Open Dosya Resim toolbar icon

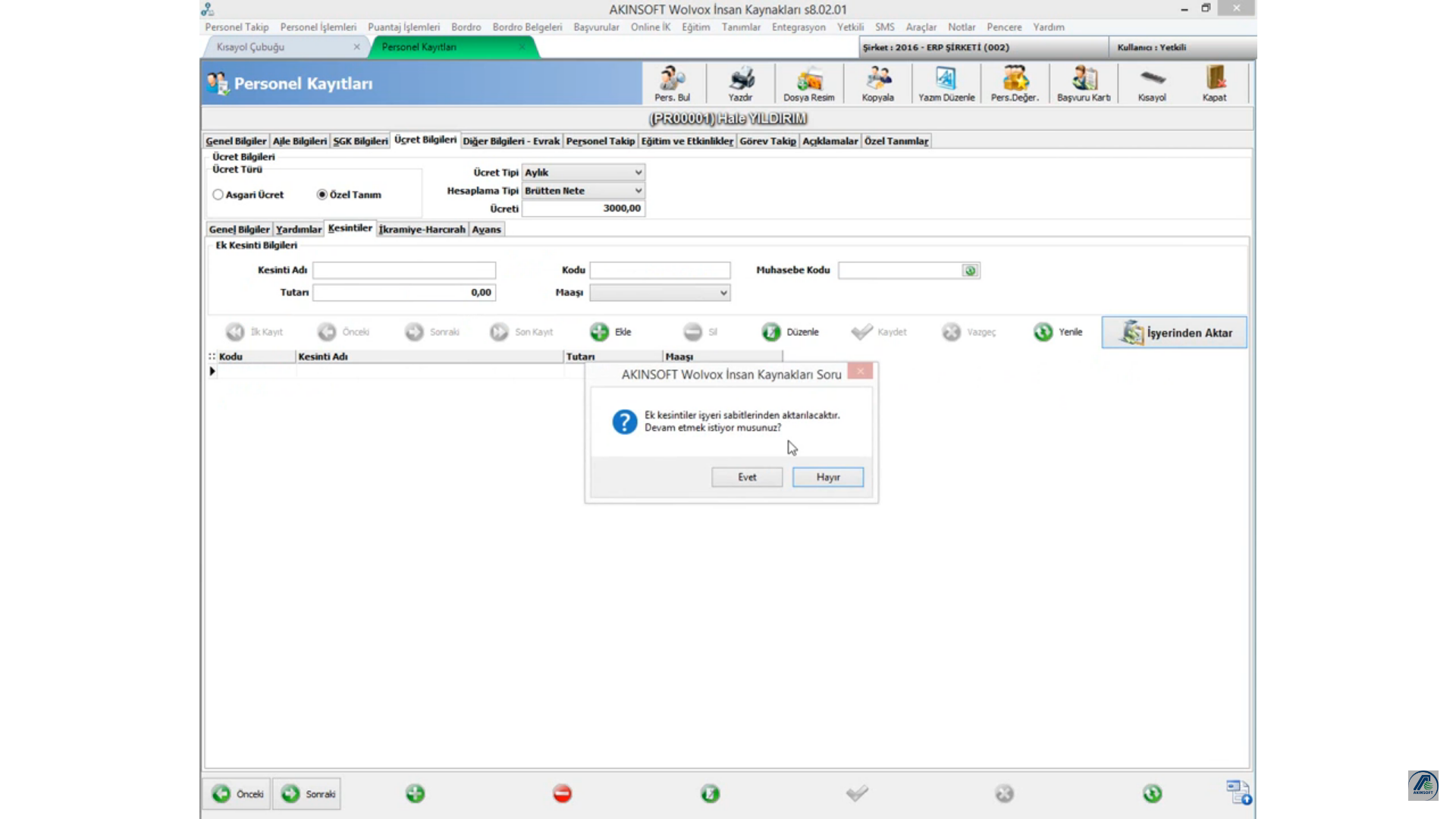pyautogui.click(x=808, y=83)
